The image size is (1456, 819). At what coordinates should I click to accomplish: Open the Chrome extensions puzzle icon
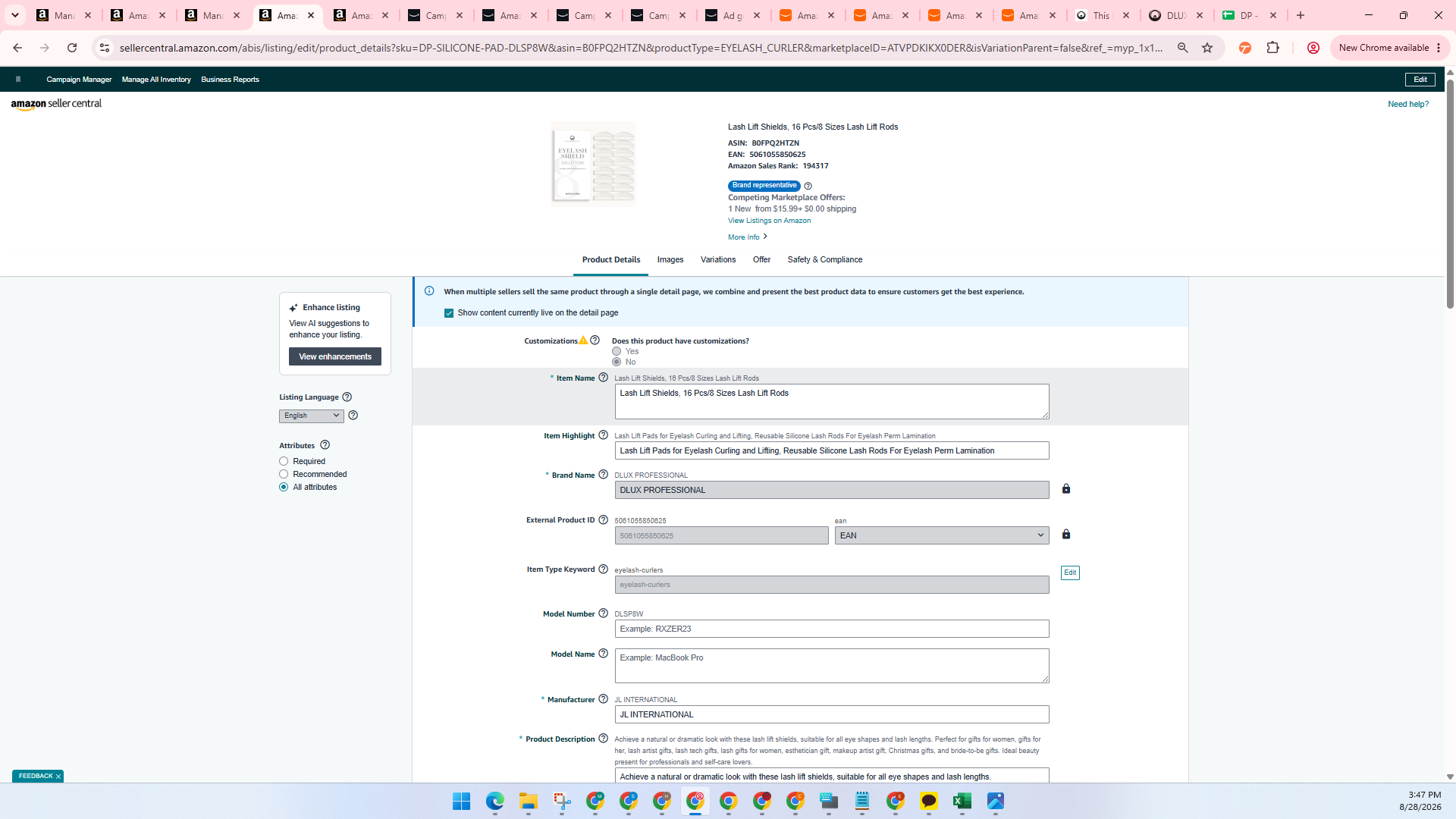point(1273,48)
